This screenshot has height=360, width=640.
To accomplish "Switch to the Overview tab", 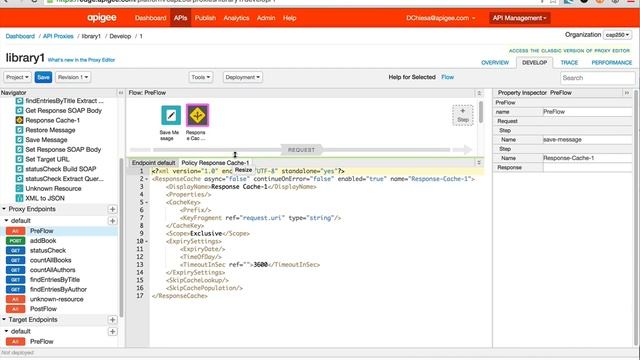I will pos(495,63).
